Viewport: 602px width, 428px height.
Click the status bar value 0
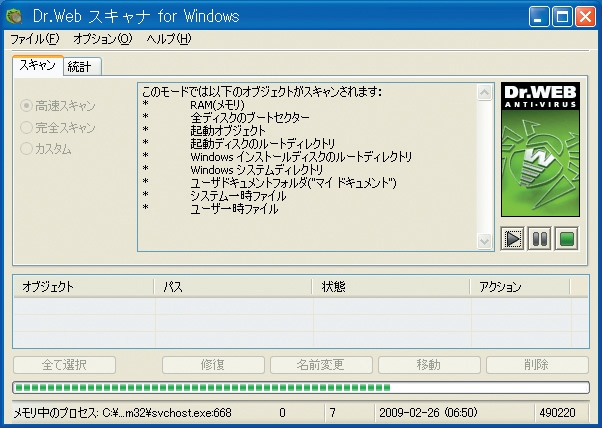282,413
